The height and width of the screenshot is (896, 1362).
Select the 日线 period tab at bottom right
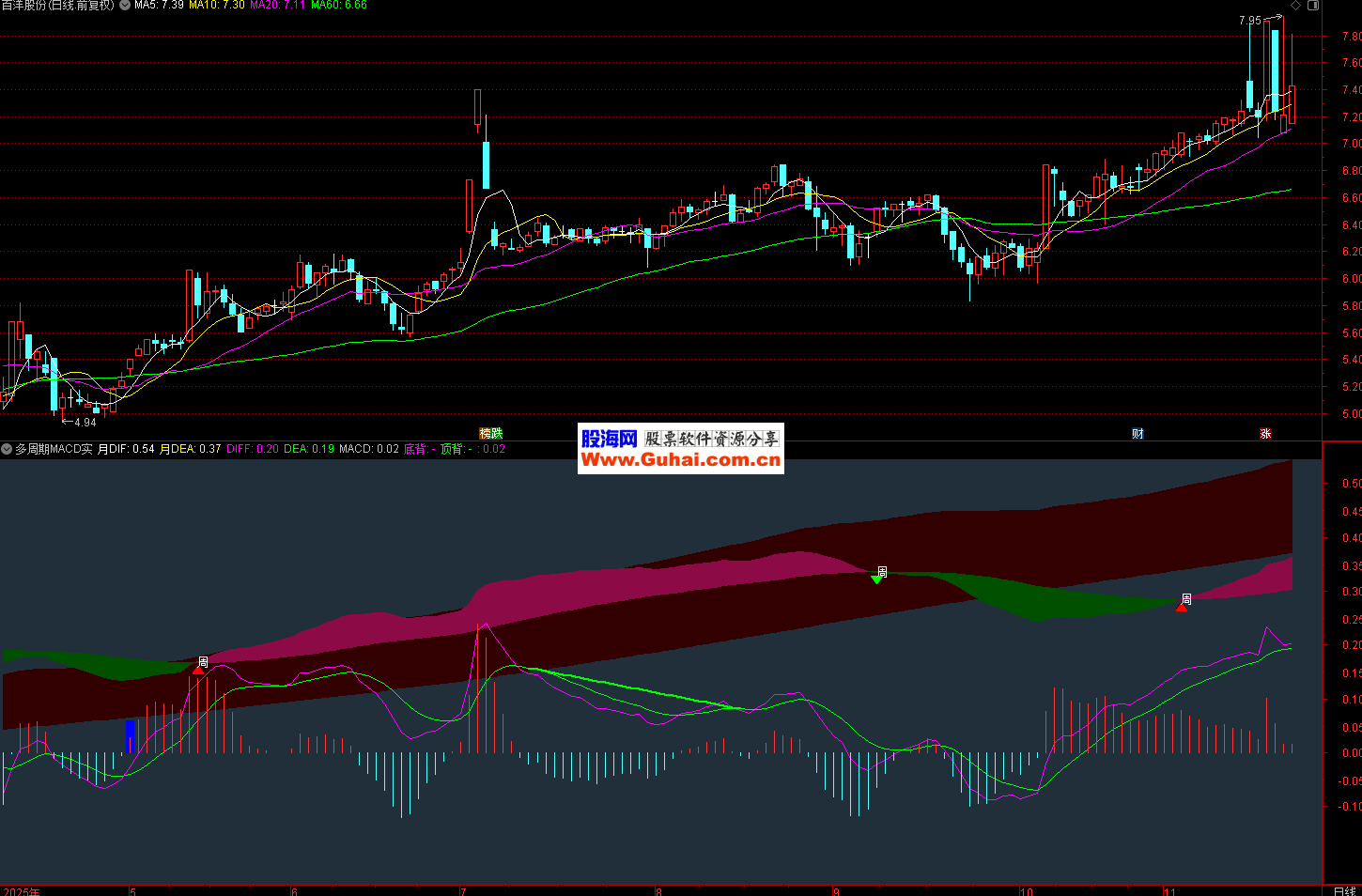[1344, 890]
